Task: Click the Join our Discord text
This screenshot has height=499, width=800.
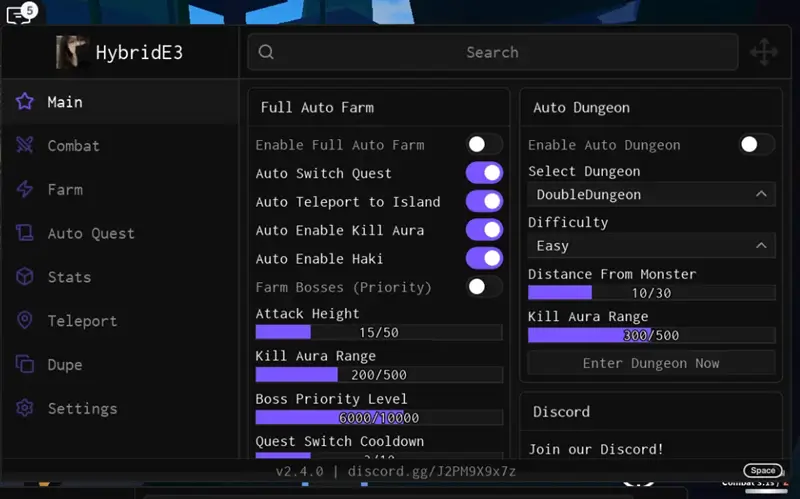Action: pyautogui.click(x=596, y=449)
